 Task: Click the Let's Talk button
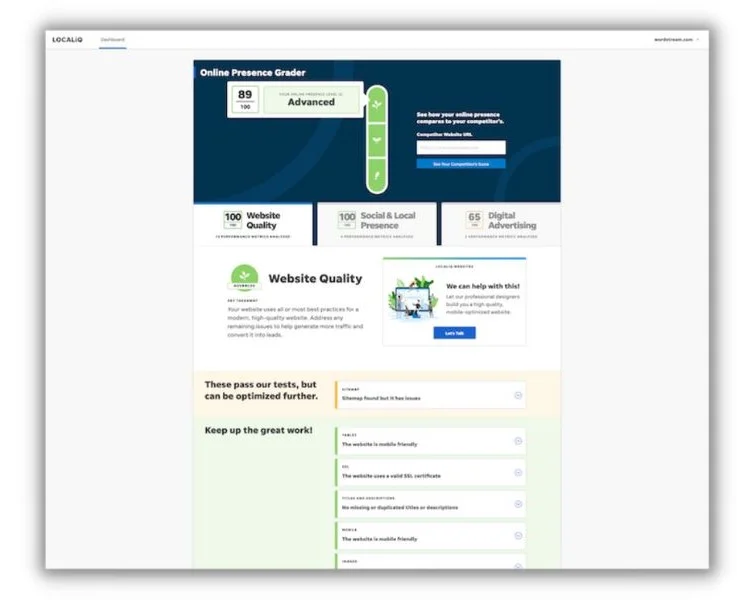click(454, 332)
